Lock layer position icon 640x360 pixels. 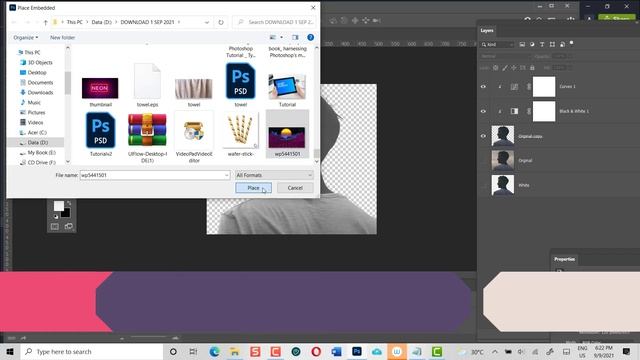[x=514, y=68]
